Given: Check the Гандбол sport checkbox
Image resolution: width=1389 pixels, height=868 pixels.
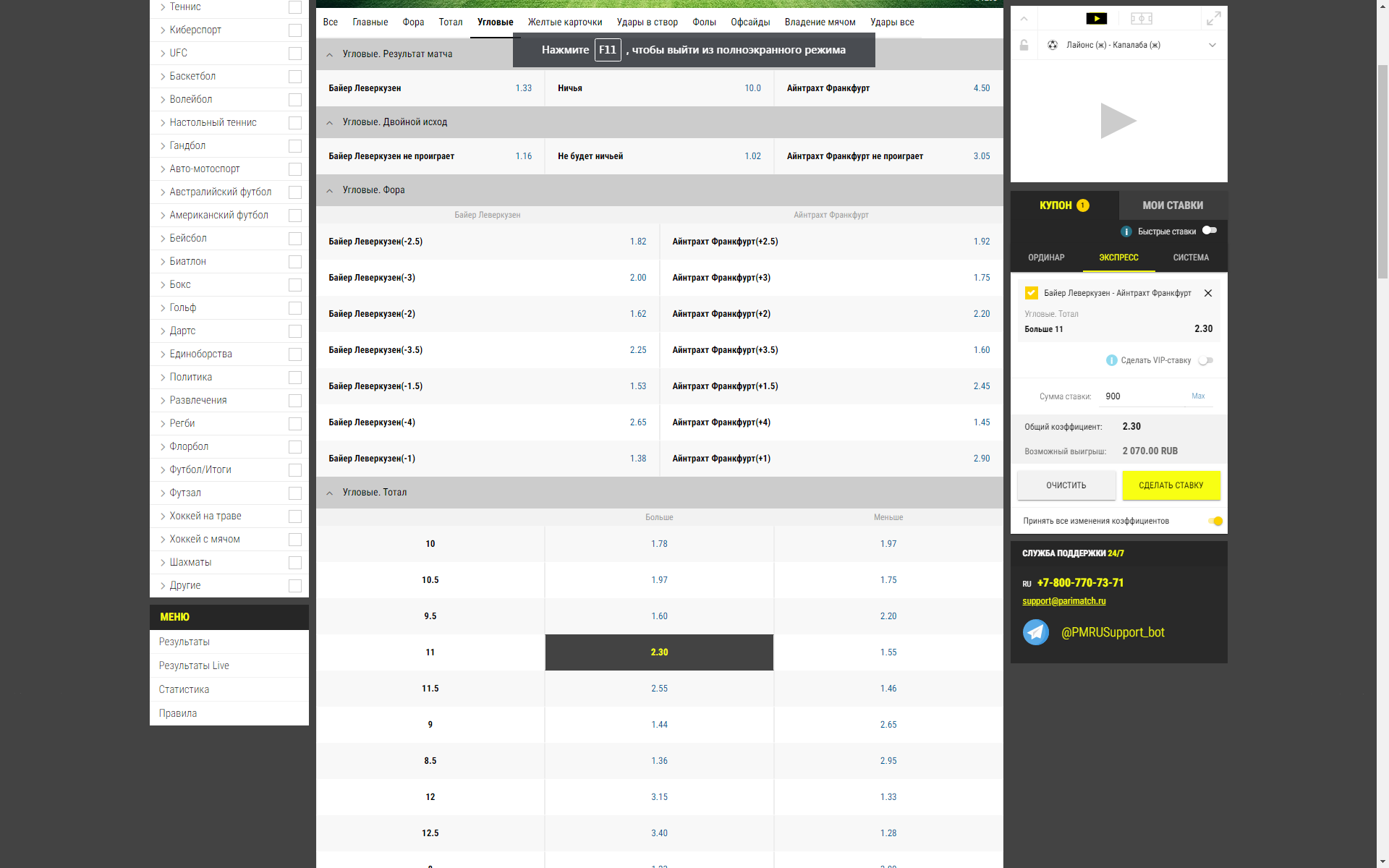Looking at the screenshot, I should click(295, 146).
